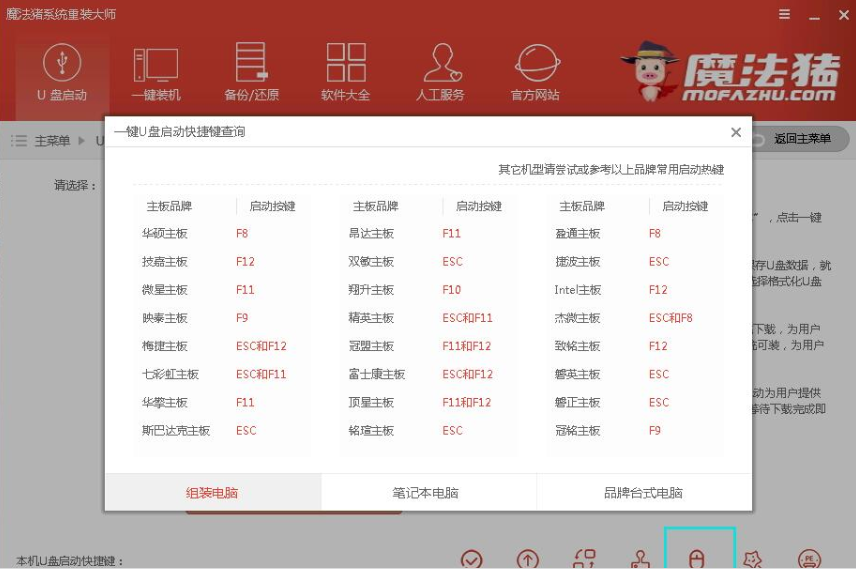Click the 人工服务 support icon
856x569 pixels.
tap(440, 73)
